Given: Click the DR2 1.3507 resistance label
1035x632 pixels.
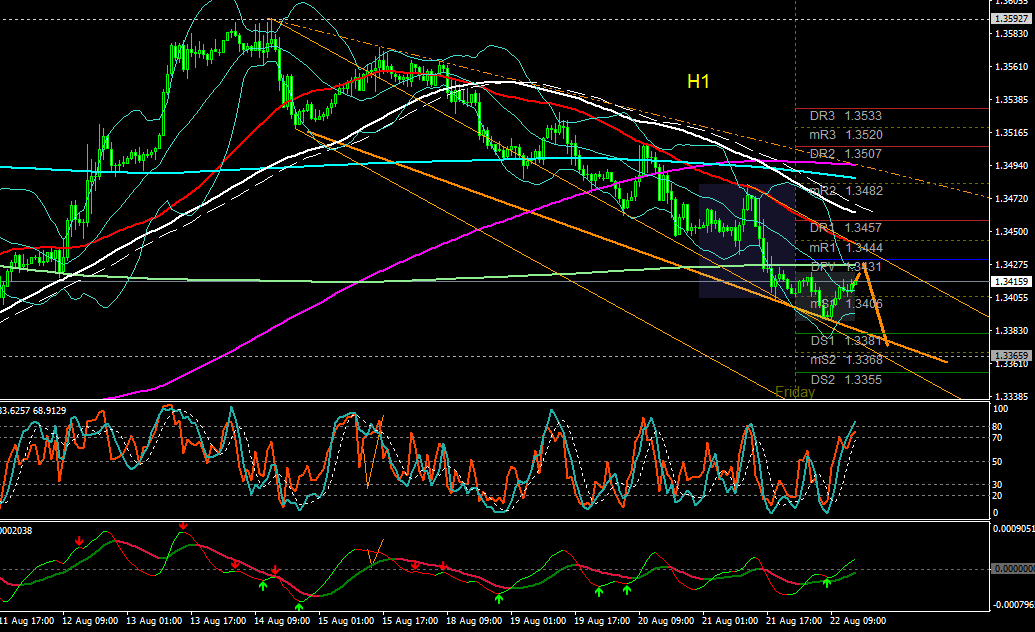Looking at the screenshot, I should (x=846, y=154).
